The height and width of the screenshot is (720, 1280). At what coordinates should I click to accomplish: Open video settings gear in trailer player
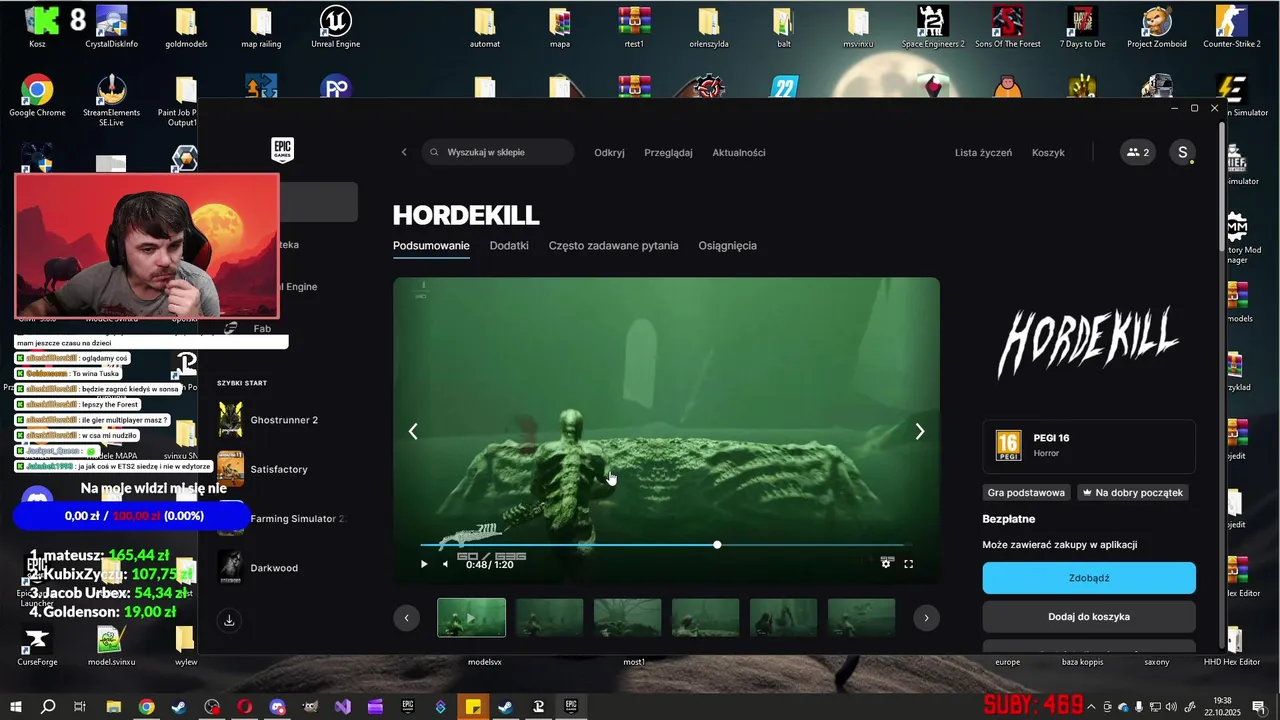pos(886,564)
